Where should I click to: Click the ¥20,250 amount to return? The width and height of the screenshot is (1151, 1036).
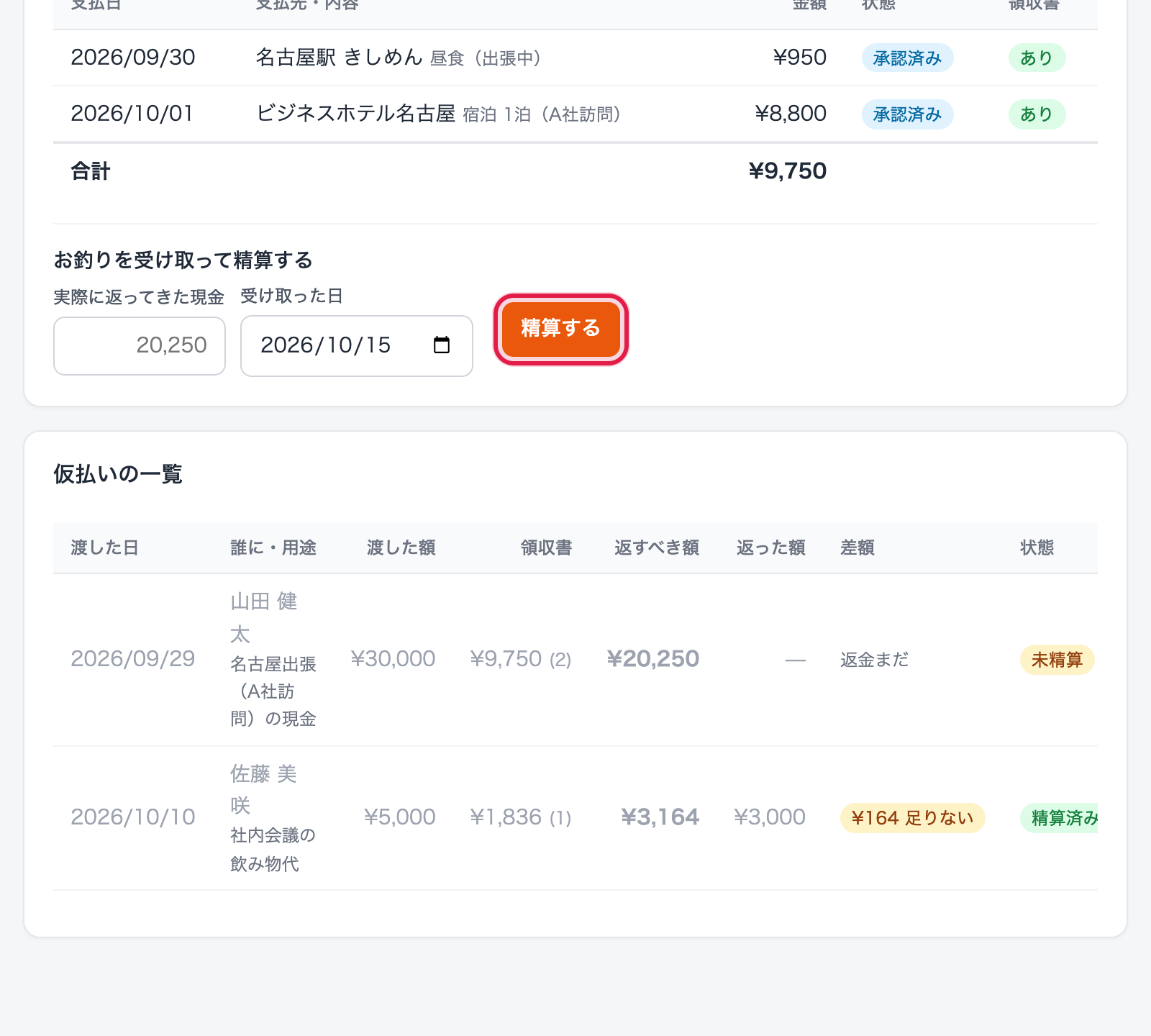(x=653, y=659)
